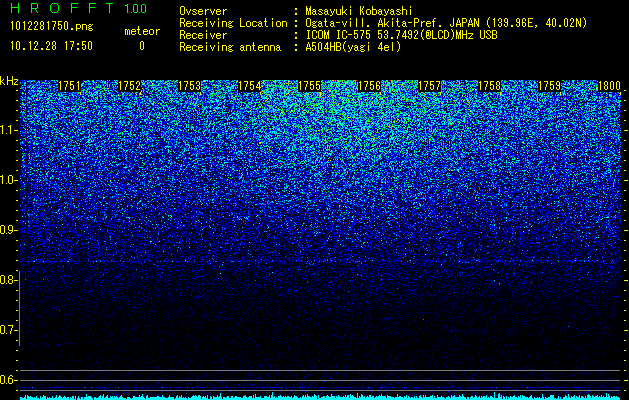
Task: Click the cyan signal level strip at bottom
Action: pyautogui.click(x=320, y=396)
